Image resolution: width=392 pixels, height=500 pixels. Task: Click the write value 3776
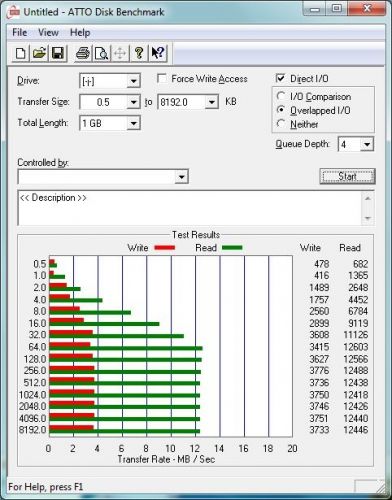click(319, 370)
